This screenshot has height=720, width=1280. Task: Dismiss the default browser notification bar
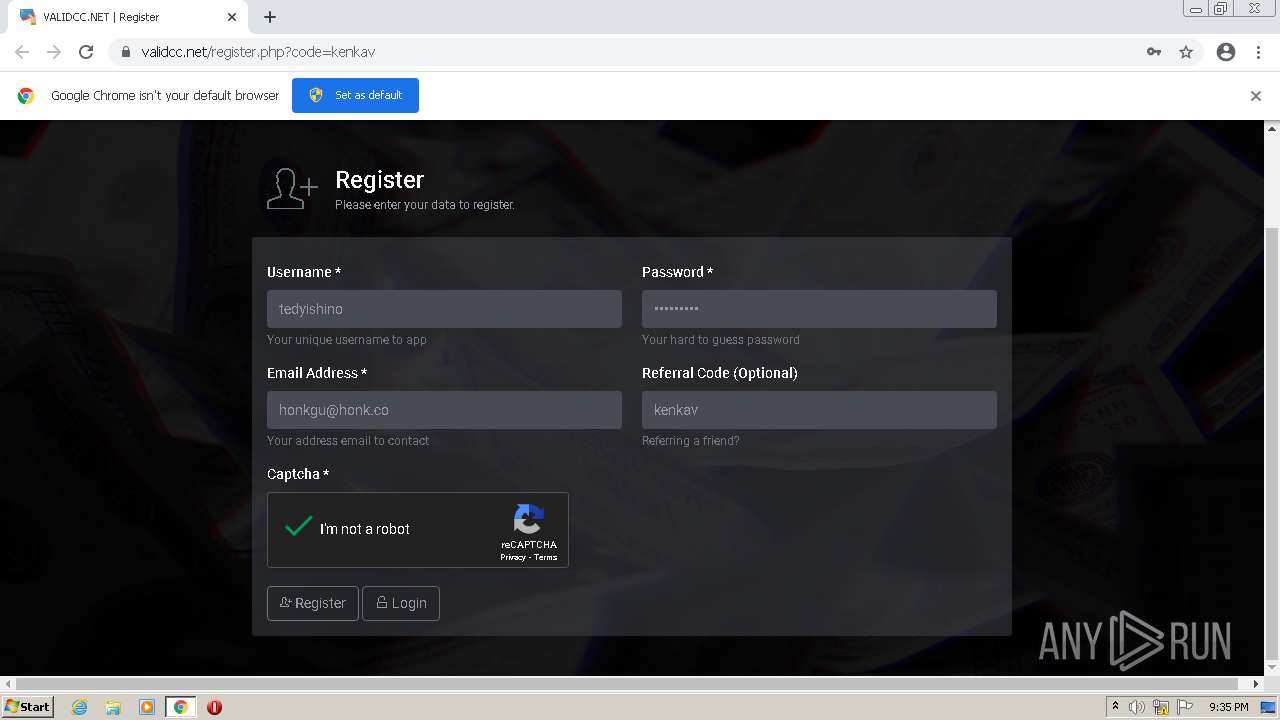point(1256,96)
